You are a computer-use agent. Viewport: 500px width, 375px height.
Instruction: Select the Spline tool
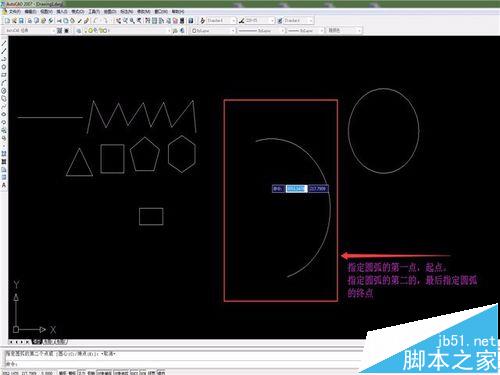point(4,106)
